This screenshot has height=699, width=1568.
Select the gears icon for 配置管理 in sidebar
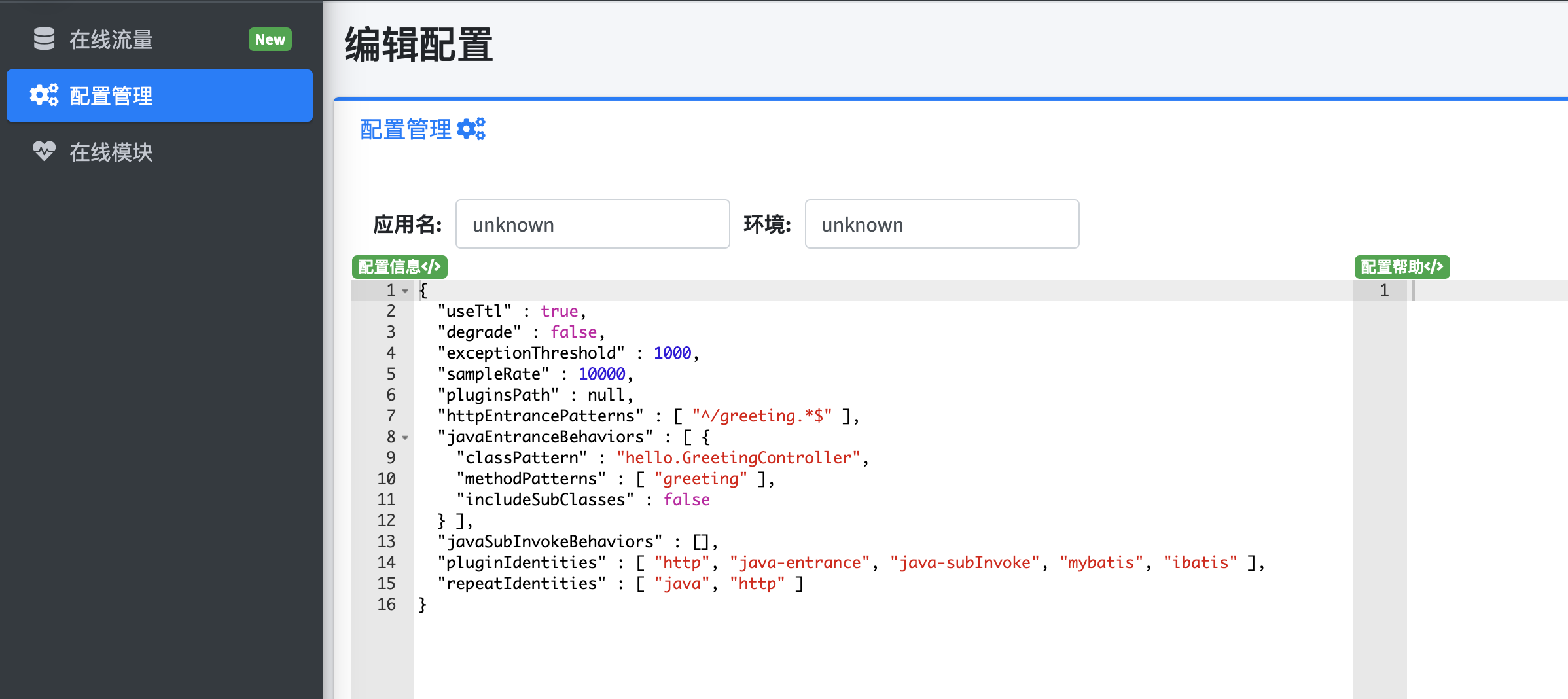click(43, 96)
